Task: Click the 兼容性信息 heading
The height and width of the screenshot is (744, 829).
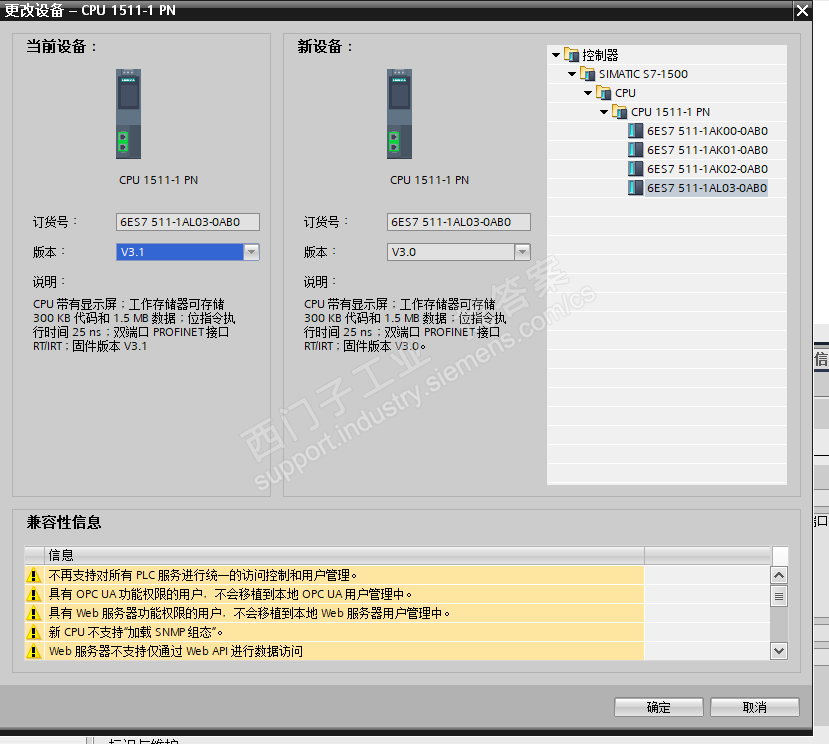Action: [64, 522]
